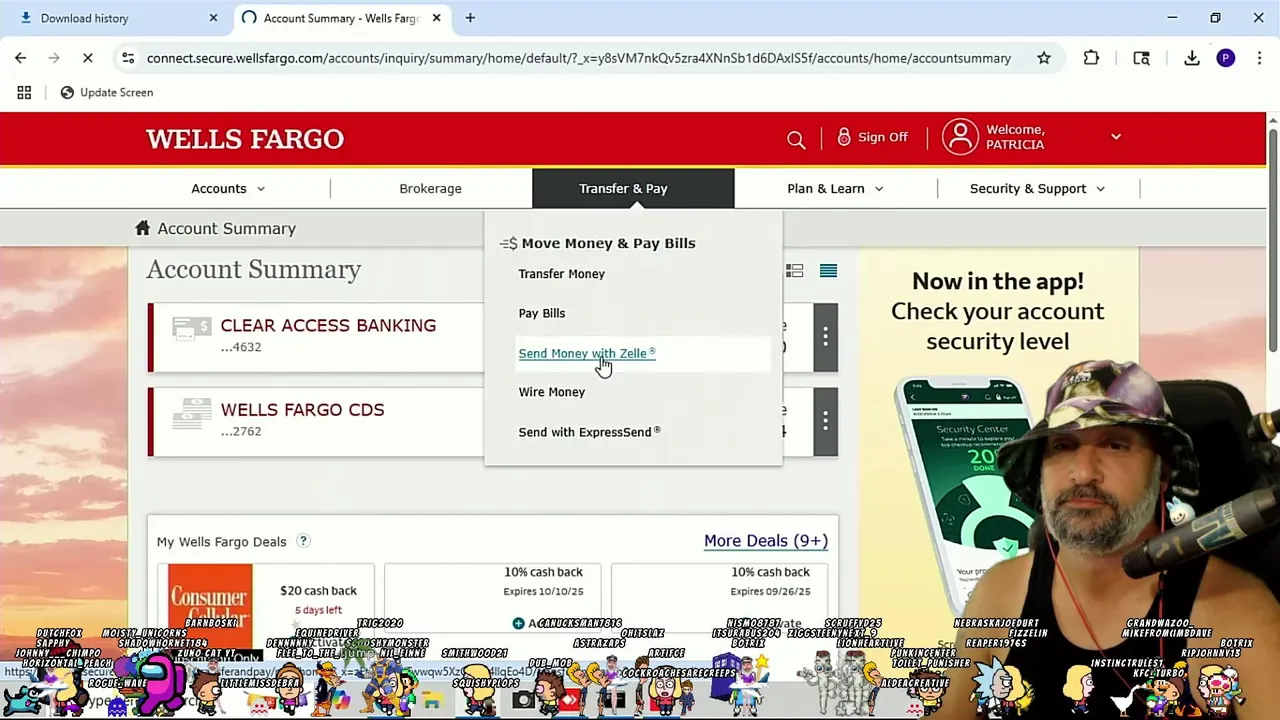Image resolution: width=1280 pixels, height=720 pixels.
Task: Open three-dot menu for Wells Fargo CDs
Action: tap(825, 421)
